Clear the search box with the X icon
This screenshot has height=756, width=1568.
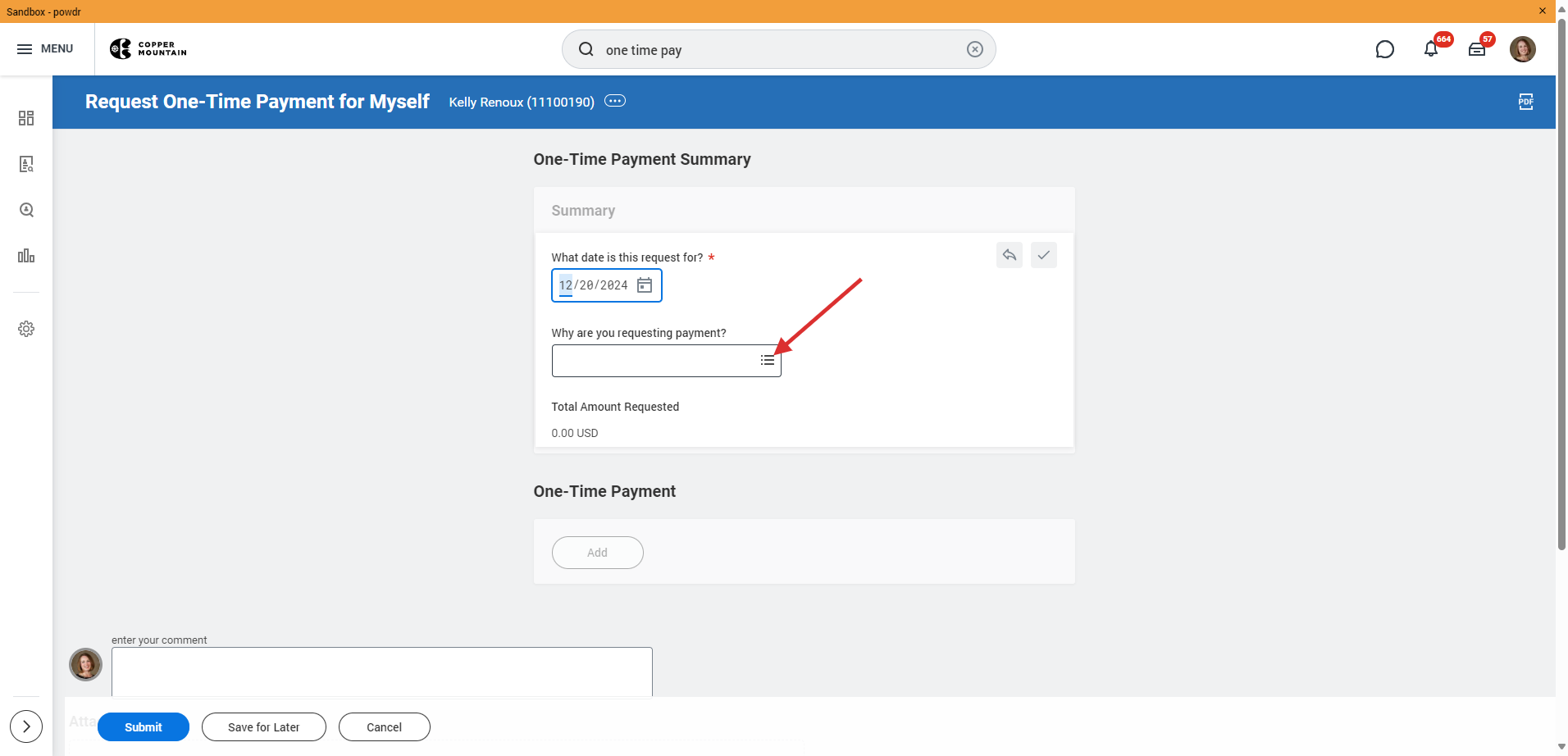(974, 49)
